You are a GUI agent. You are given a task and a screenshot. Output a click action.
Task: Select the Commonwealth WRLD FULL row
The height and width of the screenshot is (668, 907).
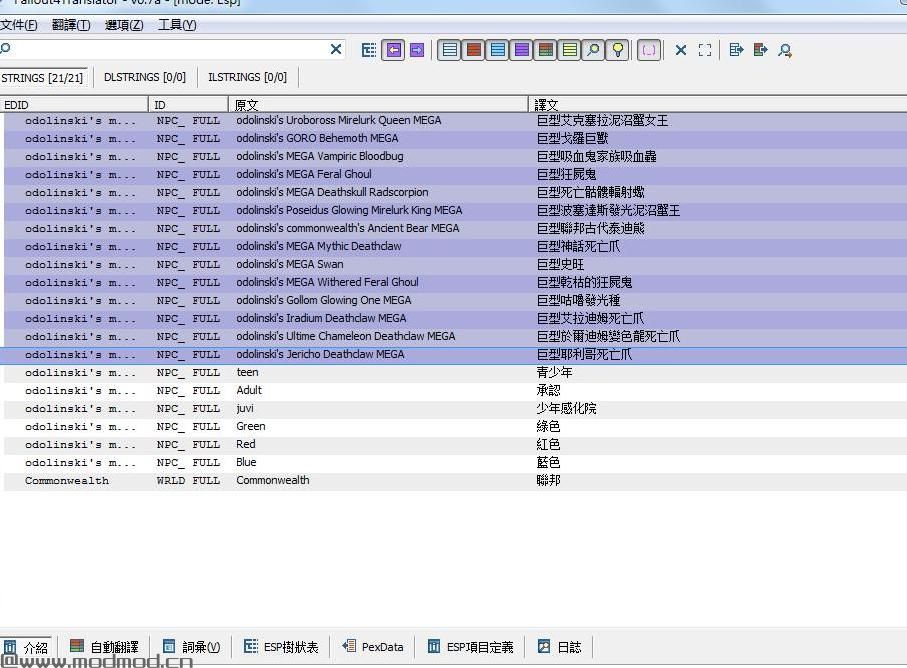[x=455, y=481]
